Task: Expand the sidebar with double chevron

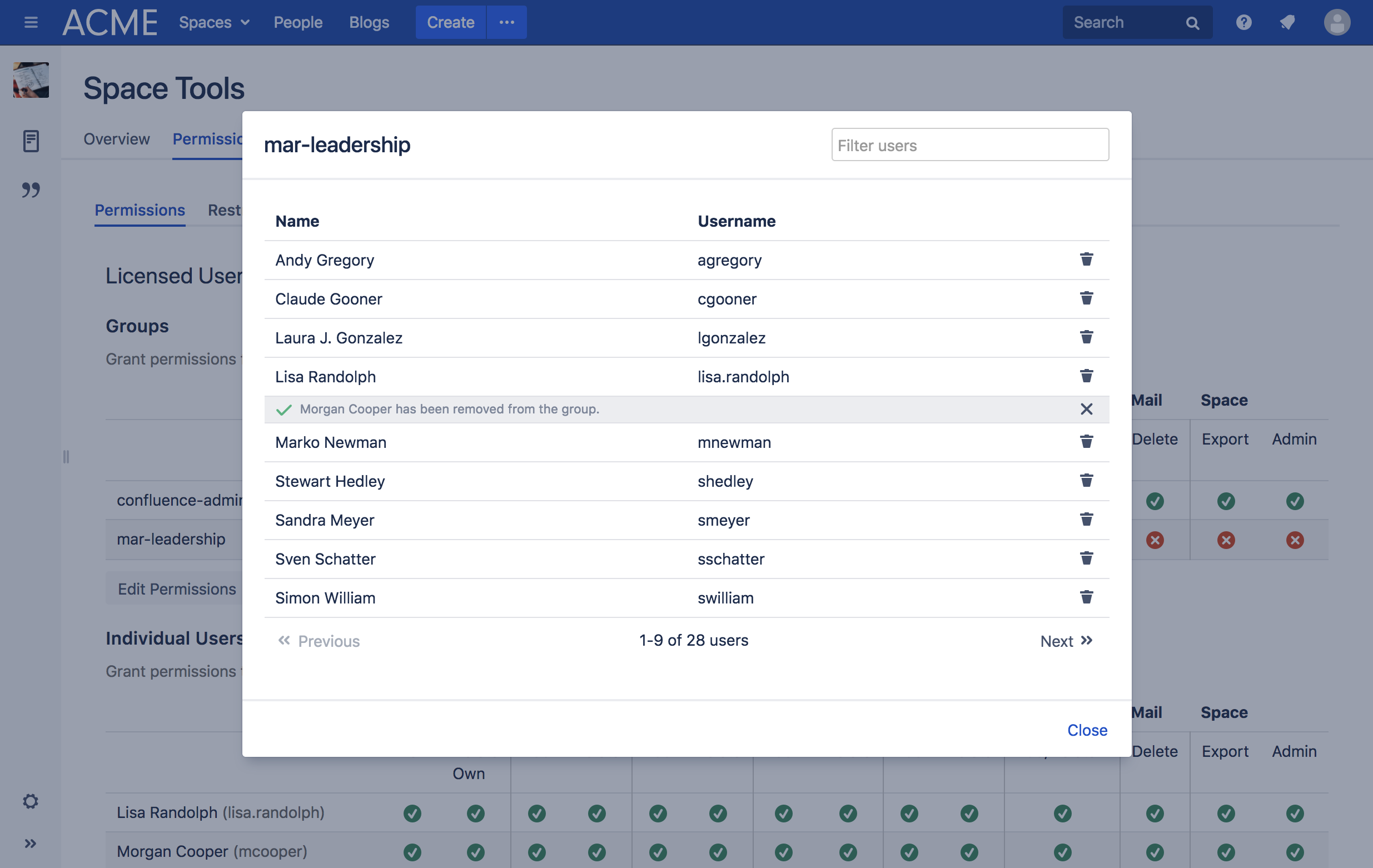Action: point(31,843)
